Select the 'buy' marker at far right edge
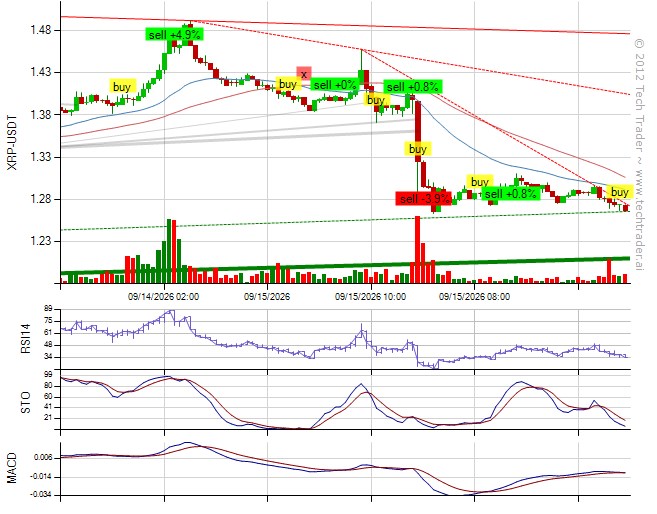657x514 pixels. (620, 192)
